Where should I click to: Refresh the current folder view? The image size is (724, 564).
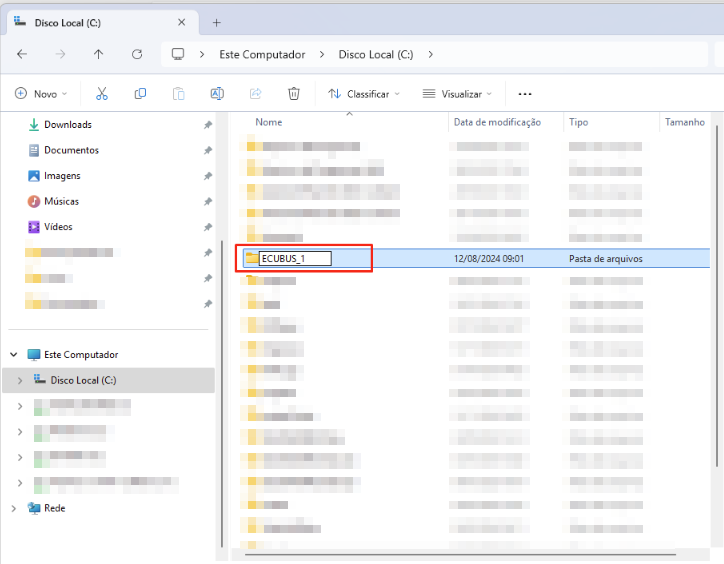pyautogui.click(x=137, y=54)
